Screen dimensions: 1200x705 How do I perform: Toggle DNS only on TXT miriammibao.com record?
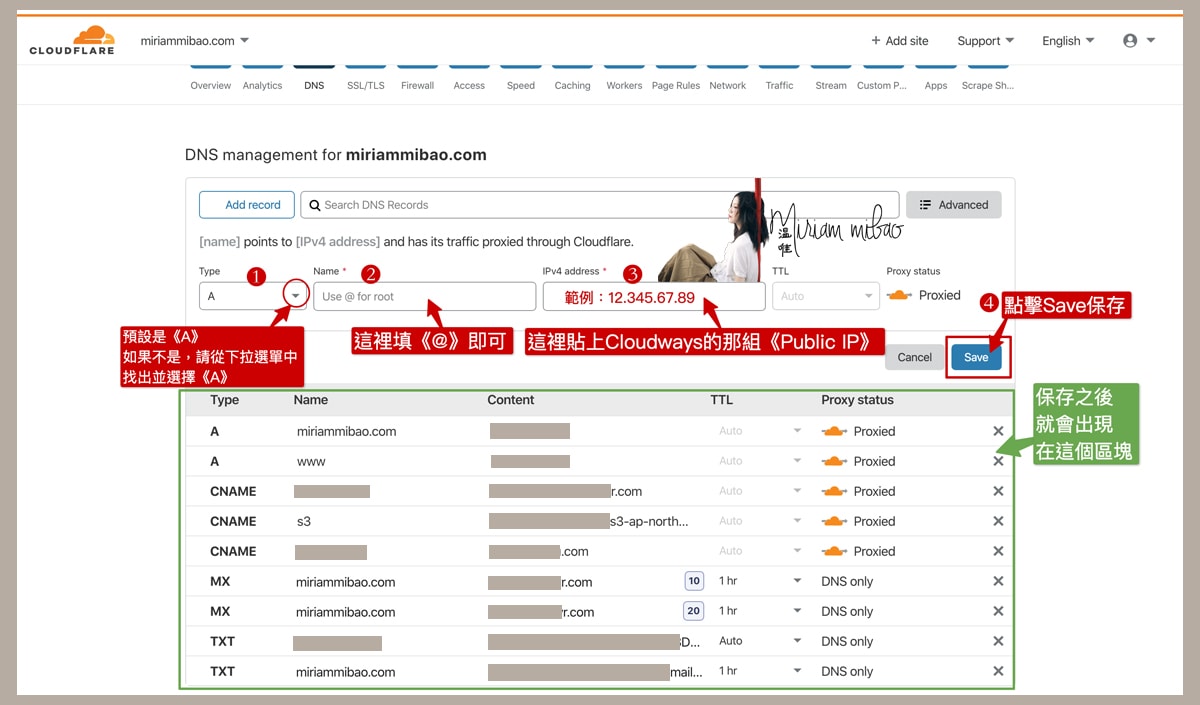847,671
